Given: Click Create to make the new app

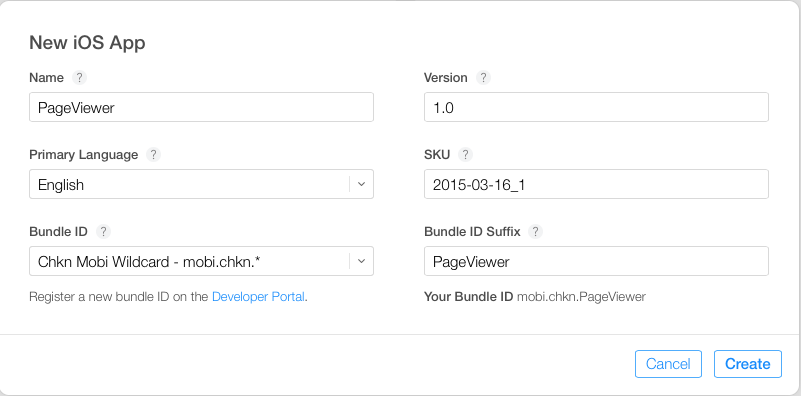Looking at the screenshot, I should [748, 364].
